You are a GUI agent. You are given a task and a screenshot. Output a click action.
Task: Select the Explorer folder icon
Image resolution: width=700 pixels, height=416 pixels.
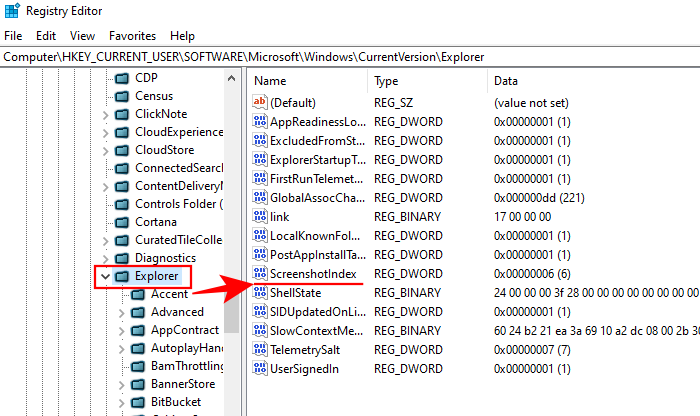(122, 276)
